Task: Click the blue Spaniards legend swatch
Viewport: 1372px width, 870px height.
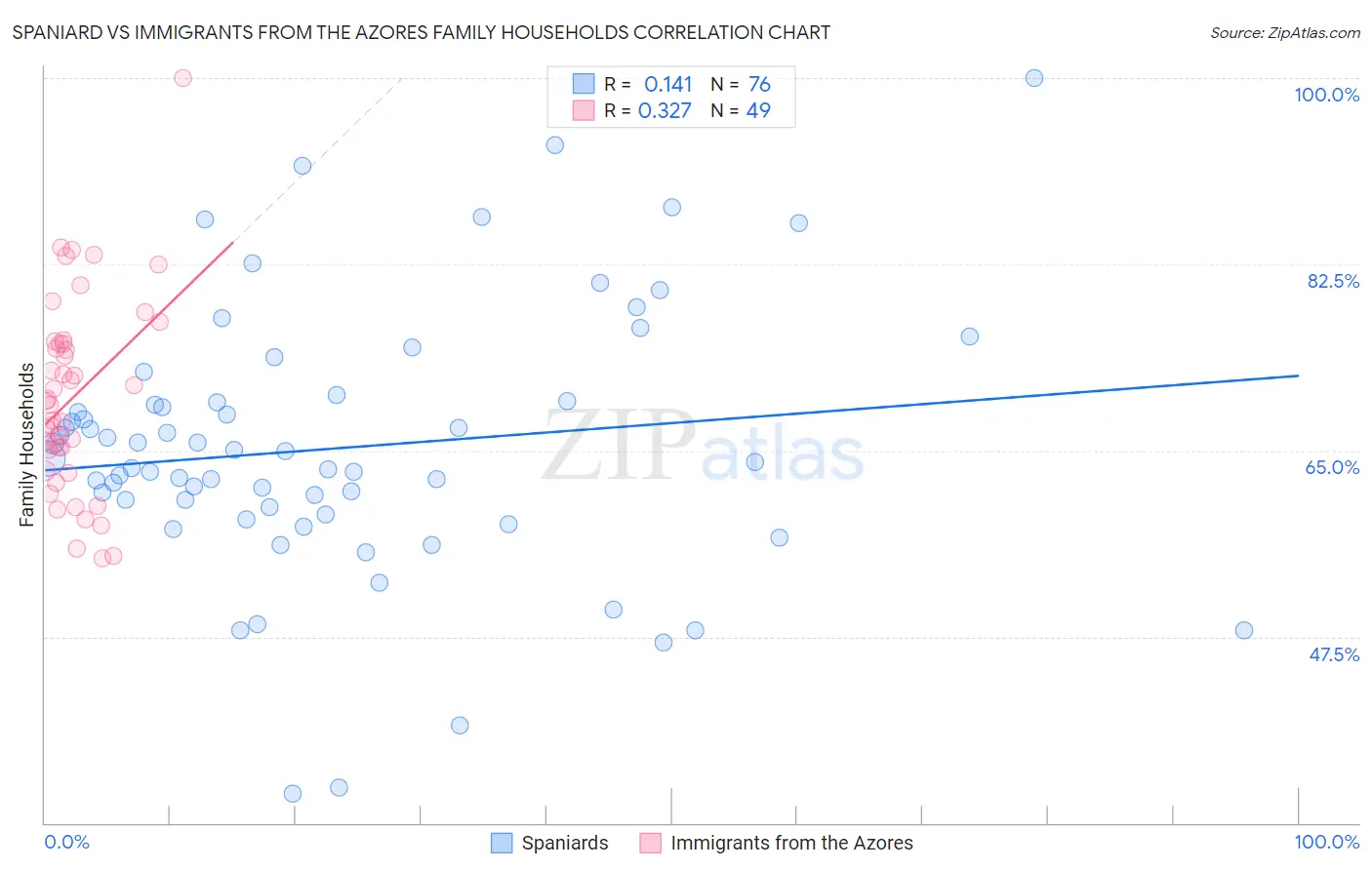Action: pos(502,843)
